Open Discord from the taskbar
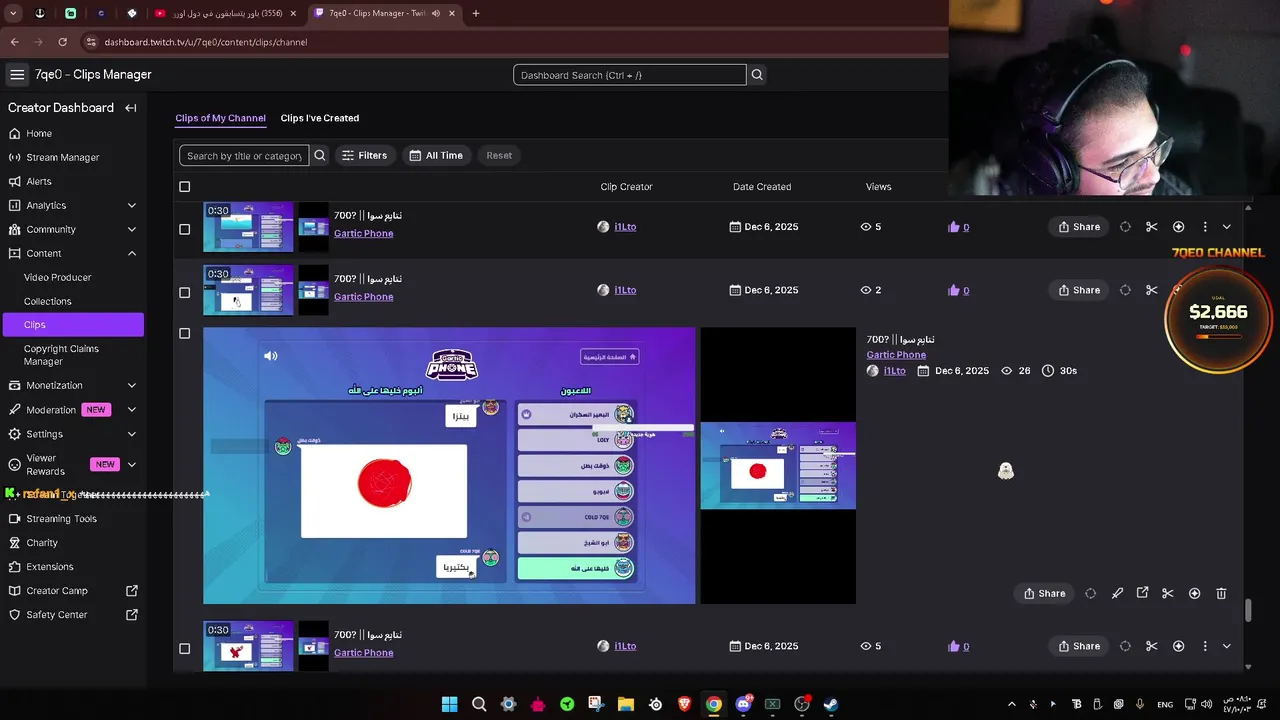This screenshot has height=720, width=1280. [743, 704]
